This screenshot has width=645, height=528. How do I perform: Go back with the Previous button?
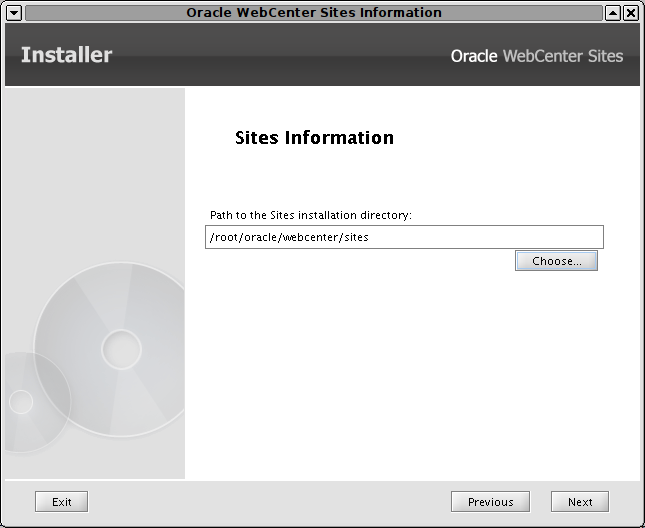[x=490, y=502]
